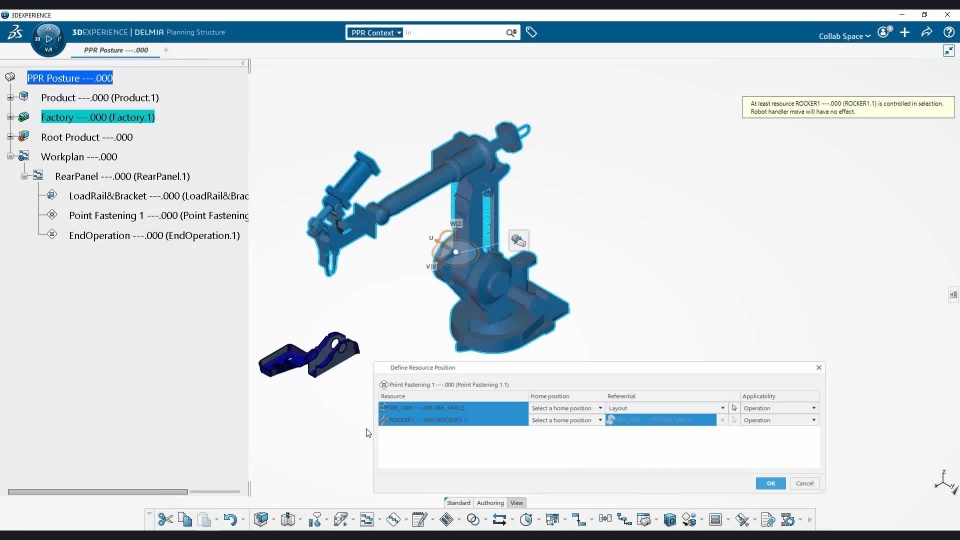Click the Share arrow icon in the top bar

pyautogui.click(x=926, y=32)
